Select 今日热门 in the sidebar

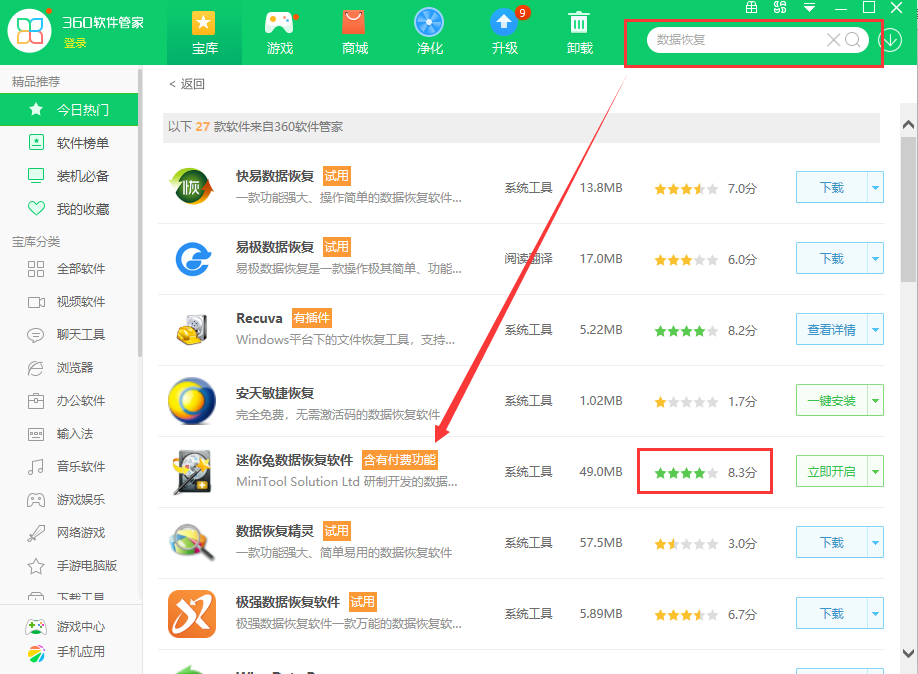[69, 110]
